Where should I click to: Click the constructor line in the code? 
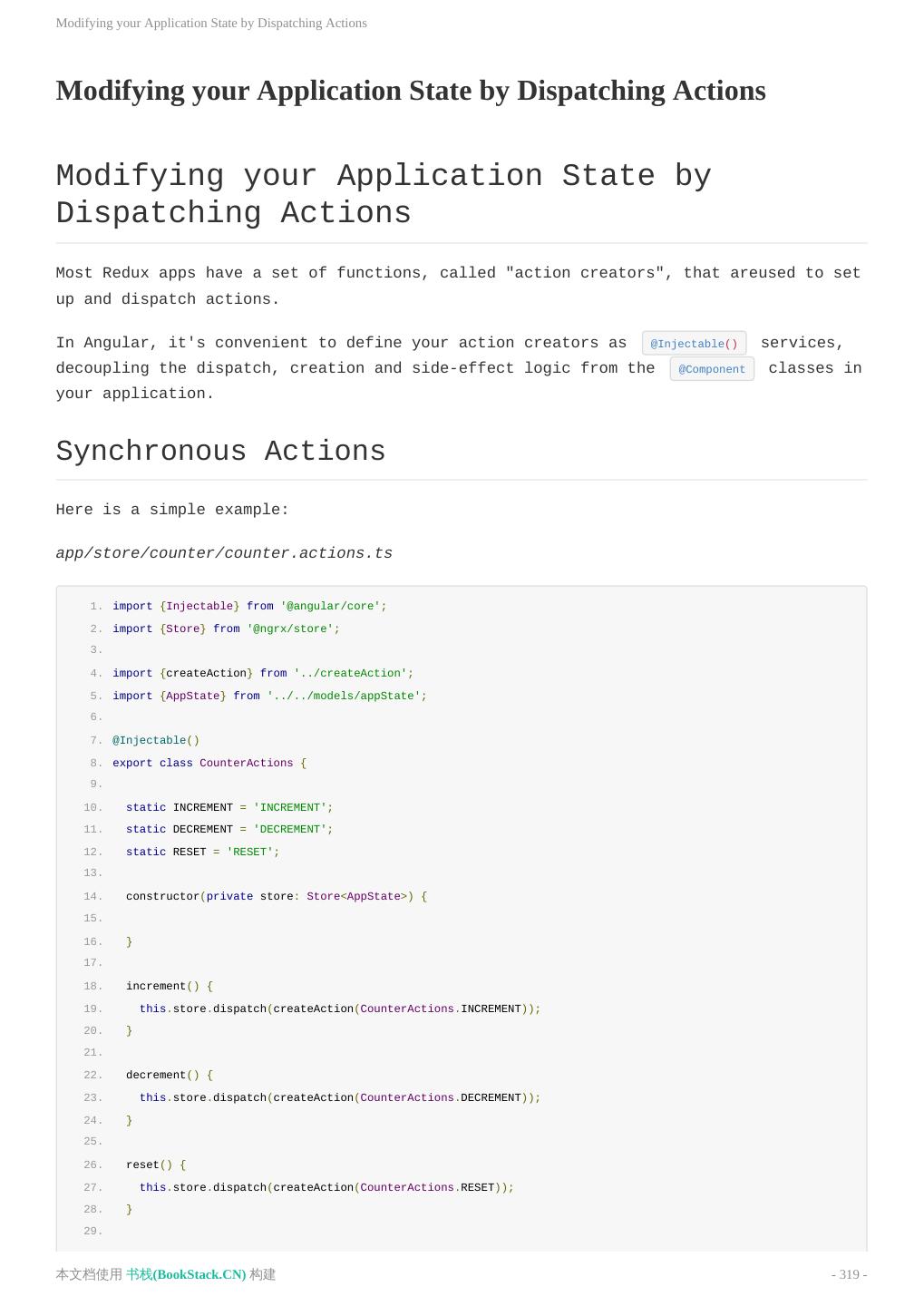tap(276, 896)
